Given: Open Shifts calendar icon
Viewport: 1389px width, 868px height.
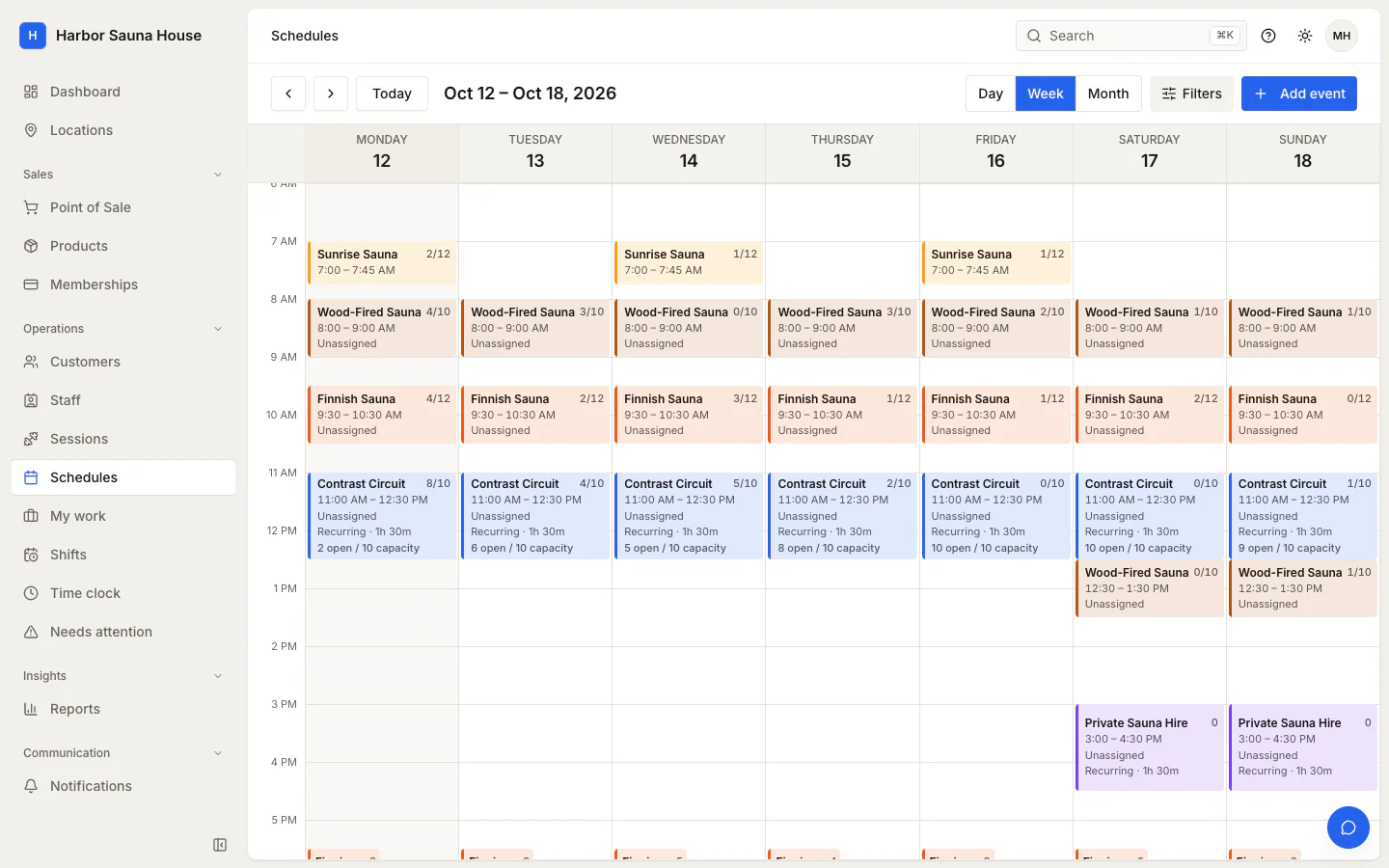Looking at the screenshot, I should pyautogui.click(x=31, y=555).
